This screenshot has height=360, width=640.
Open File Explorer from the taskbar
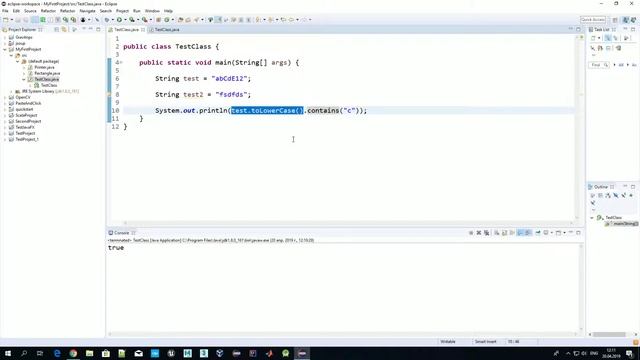coord(89,353)
